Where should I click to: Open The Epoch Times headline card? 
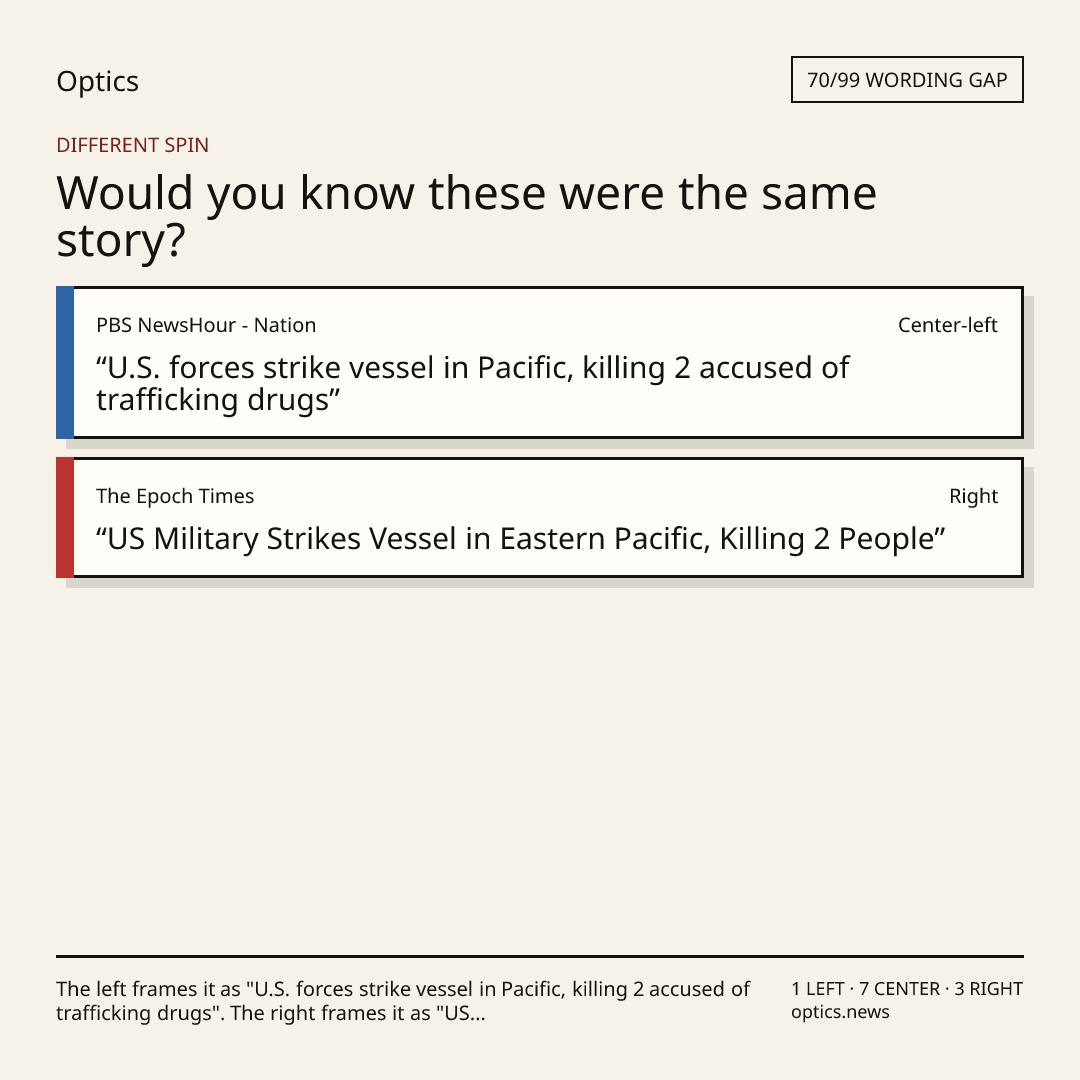tap(540, 517)
